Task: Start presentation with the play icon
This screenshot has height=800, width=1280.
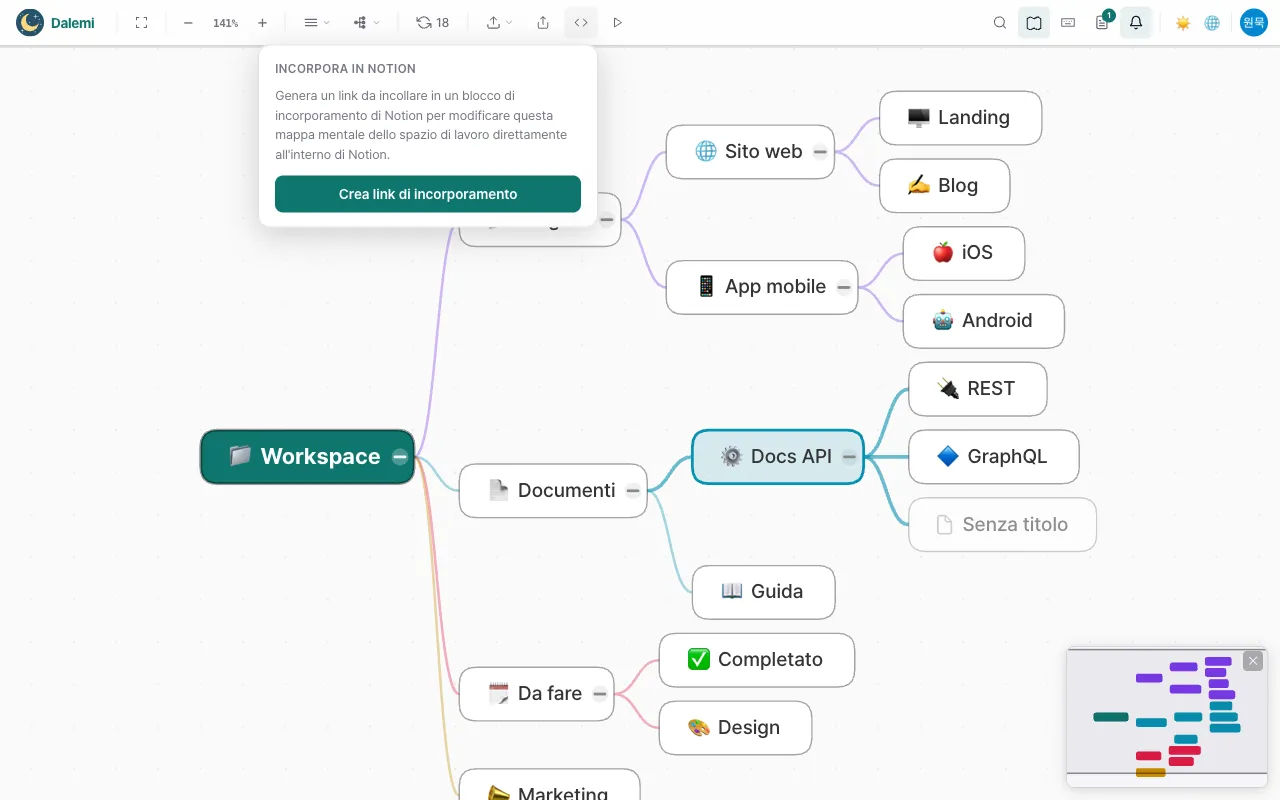Action: (618, 22)
